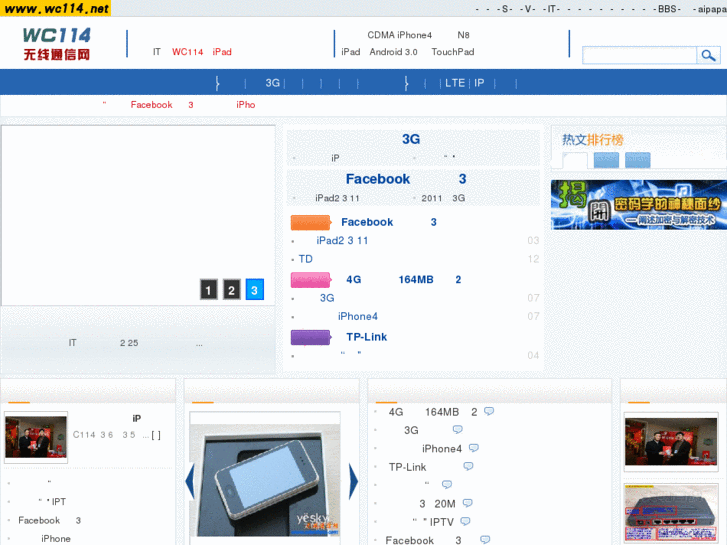Open comment bubble beside IPTV story

465,521
